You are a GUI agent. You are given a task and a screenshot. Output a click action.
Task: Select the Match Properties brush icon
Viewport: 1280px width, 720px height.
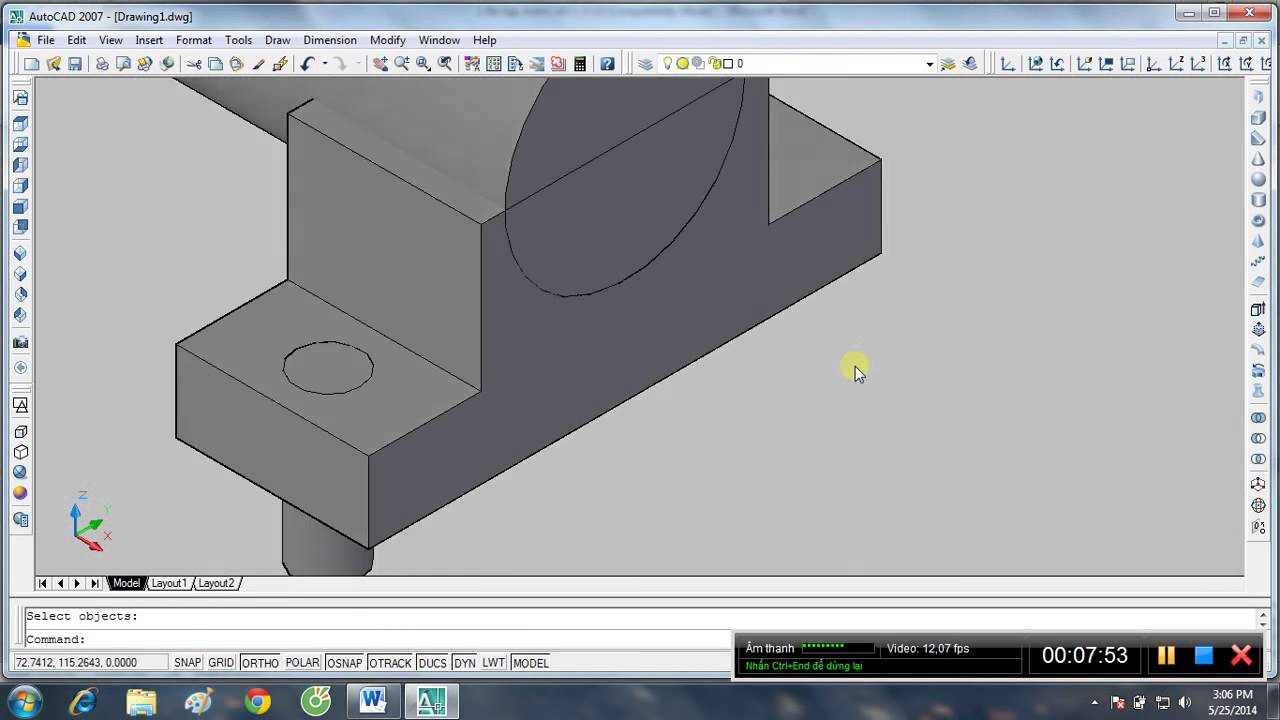258,64
